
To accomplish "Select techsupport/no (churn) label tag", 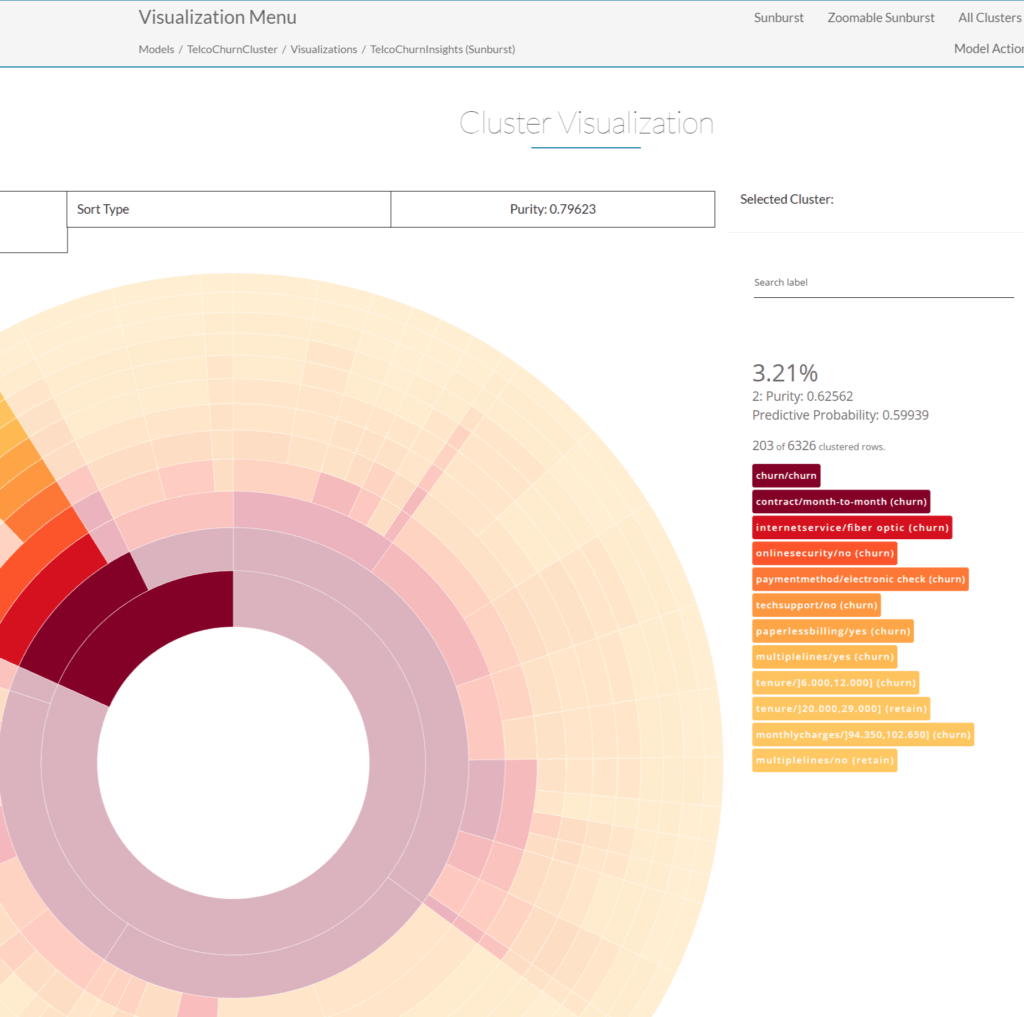I will click(x=816, y=606).
